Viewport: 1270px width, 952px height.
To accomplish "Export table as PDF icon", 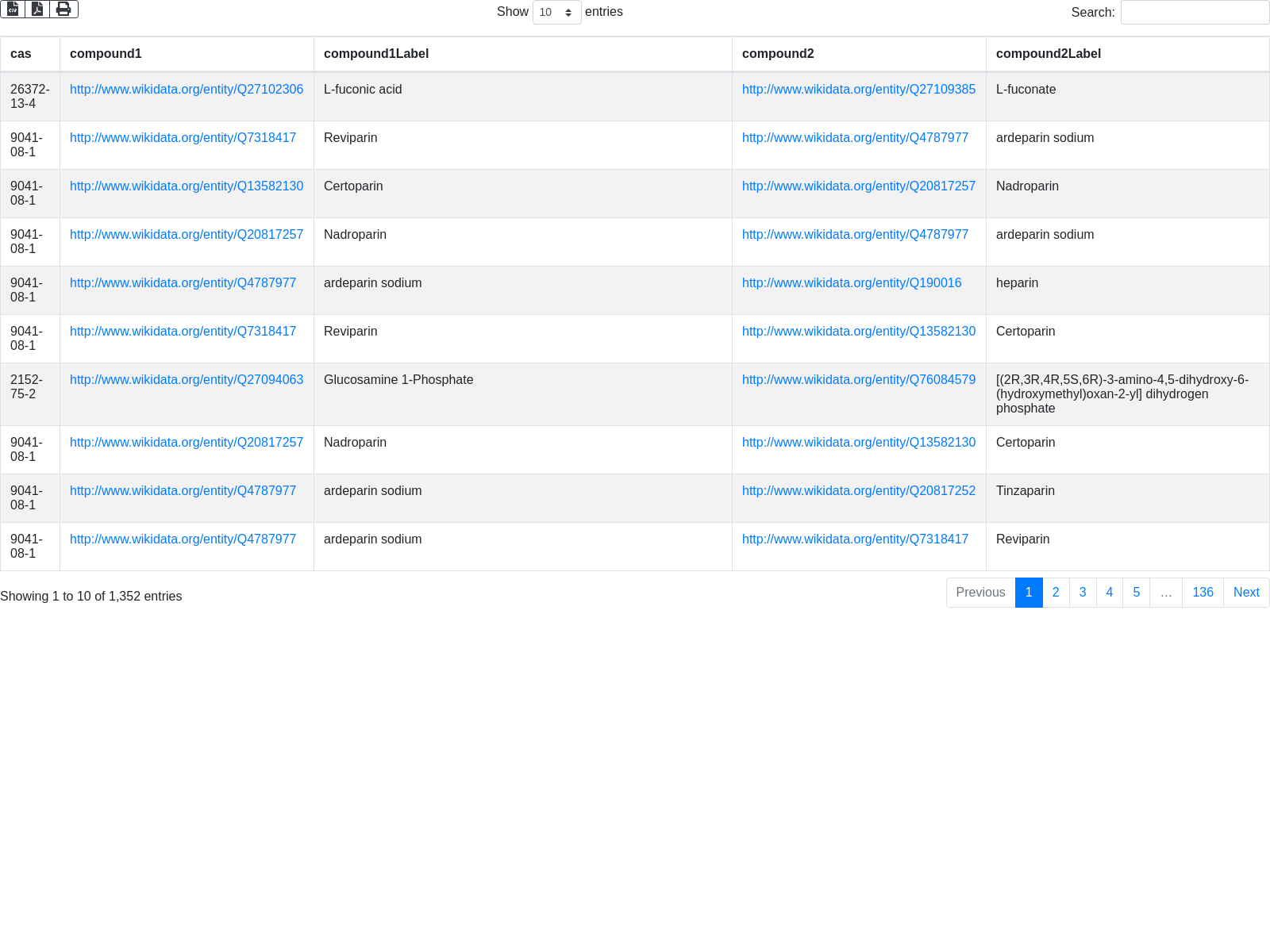I will [x=37, y=9].
